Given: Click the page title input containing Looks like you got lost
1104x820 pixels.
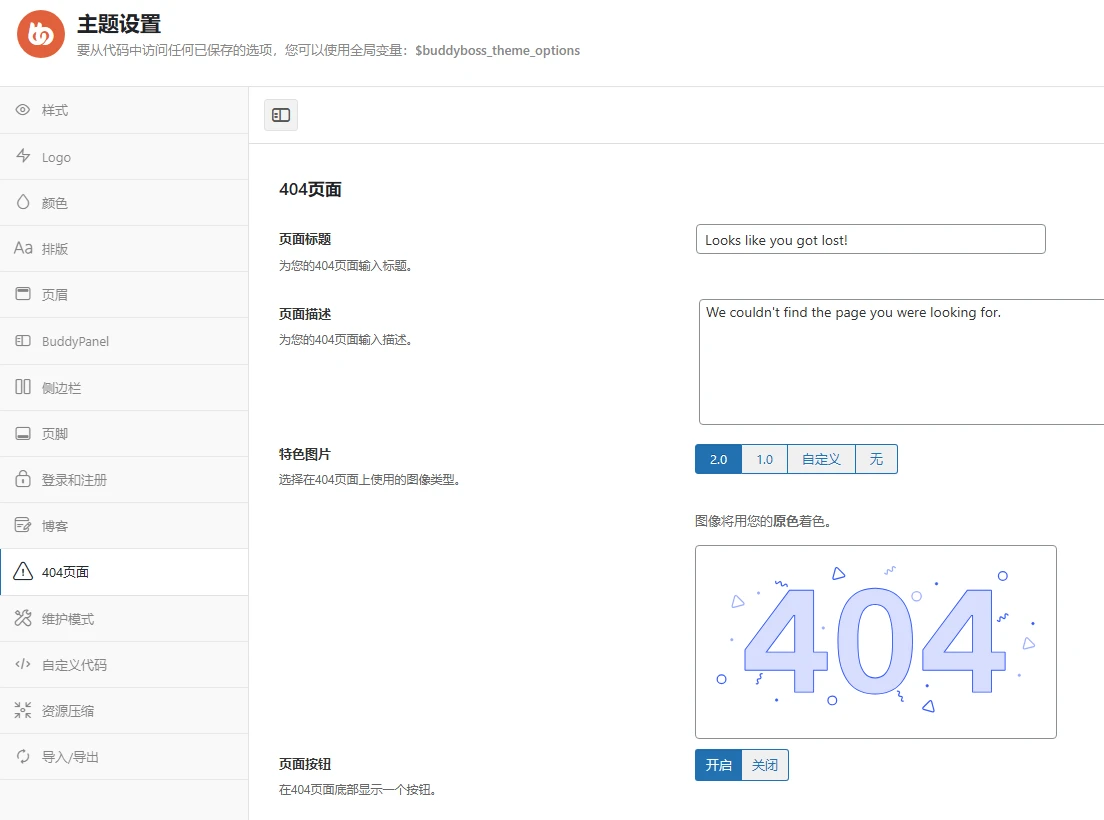Looking at the screenshot, I should coord(870,239).
